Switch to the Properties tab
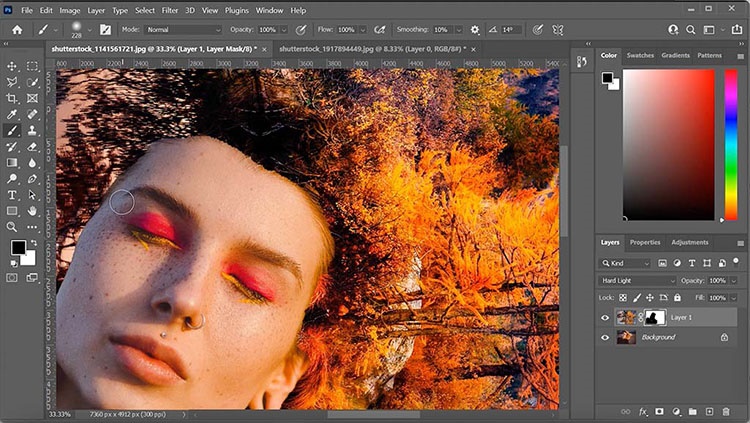The width and height of the screenshot is (750, 423). coord(645,242)
